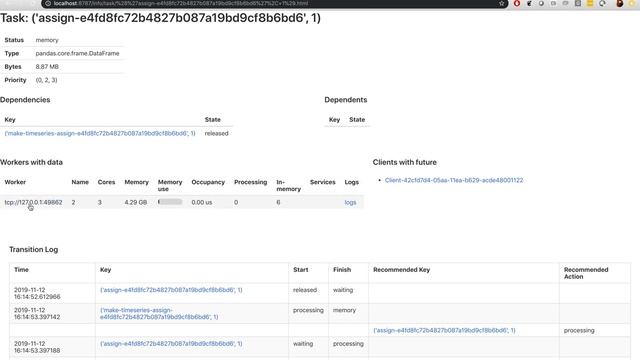Screen dimensions: 640x360
Task: Click the State header of the Dependents table
Action: click(x=357, y=120)
